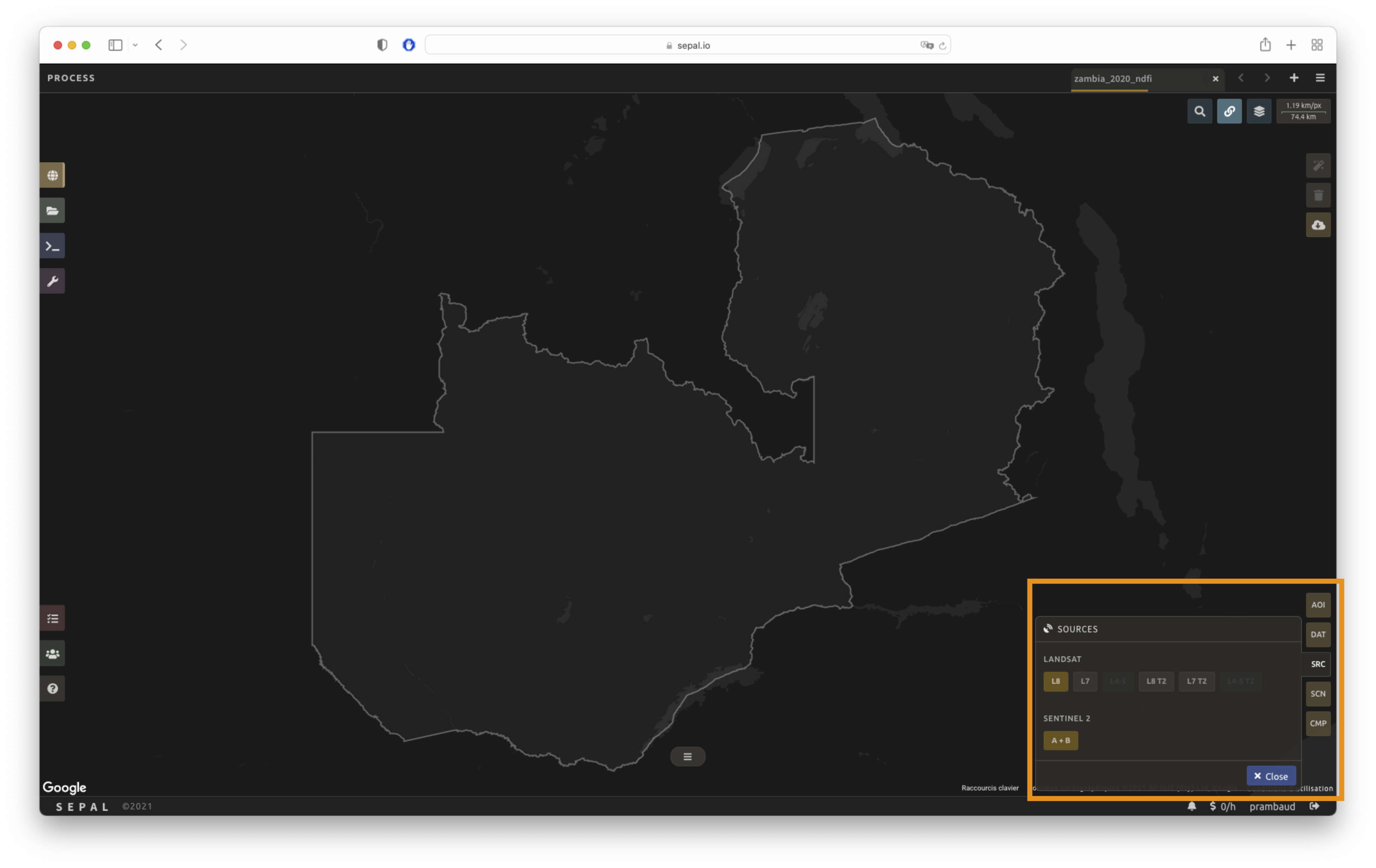Image resolution: width=1376 pixels, height=868 pixels.
Task: Click the Retrieve cloud download icon
Action: 1318,225
